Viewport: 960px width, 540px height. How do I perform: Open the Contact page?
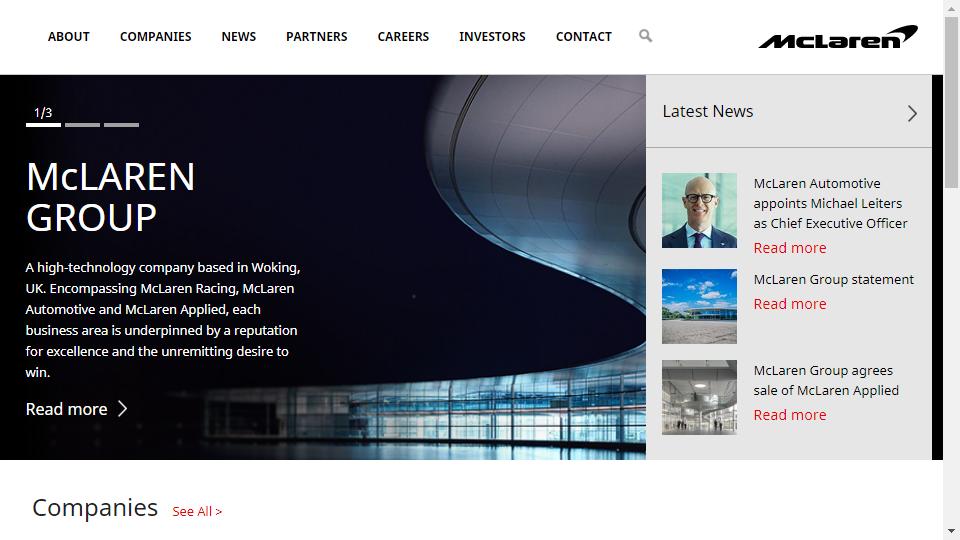pyautogui.click(x=583, y=37)
